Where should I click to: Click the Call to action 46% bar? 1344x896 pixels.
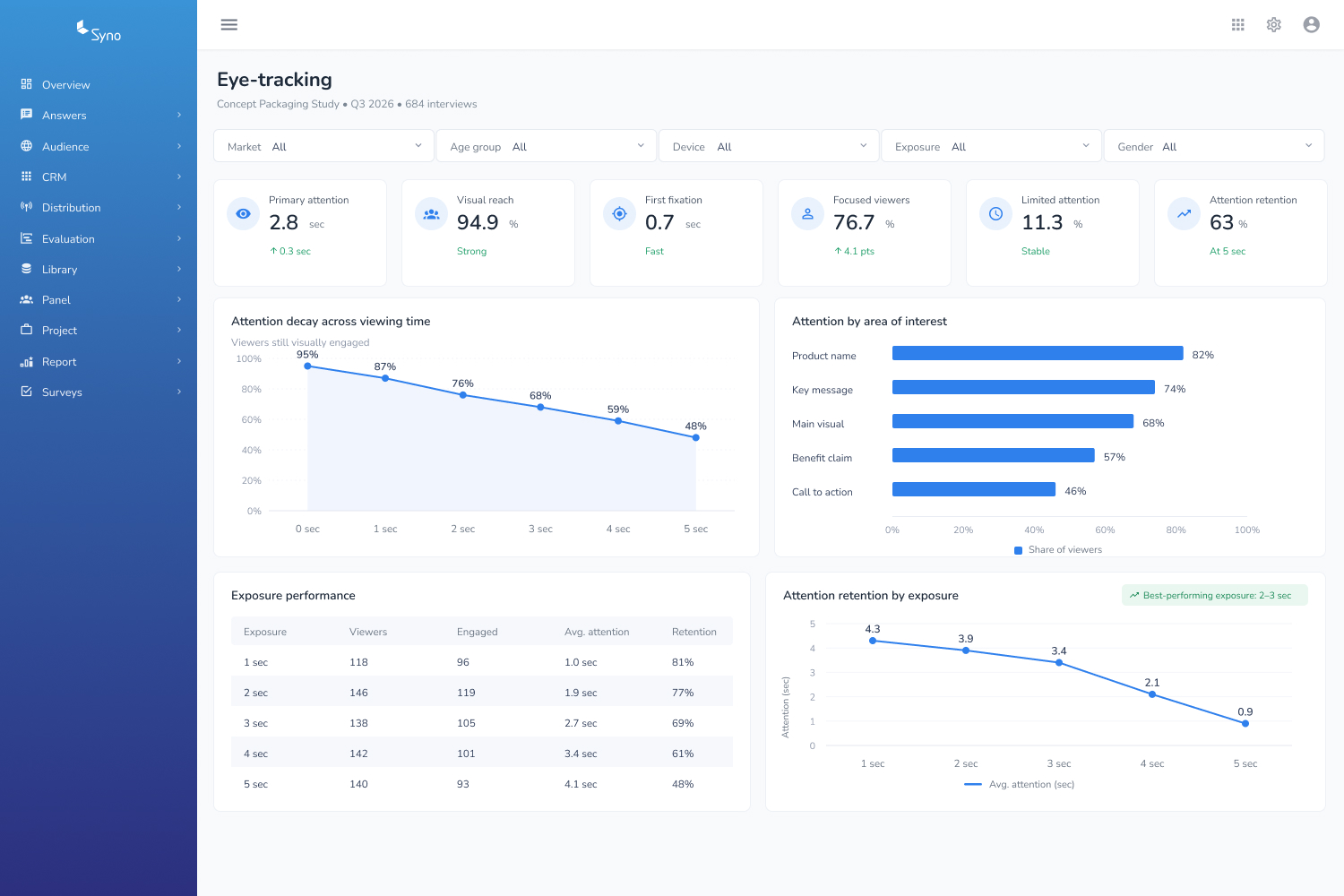pos(974,489)
